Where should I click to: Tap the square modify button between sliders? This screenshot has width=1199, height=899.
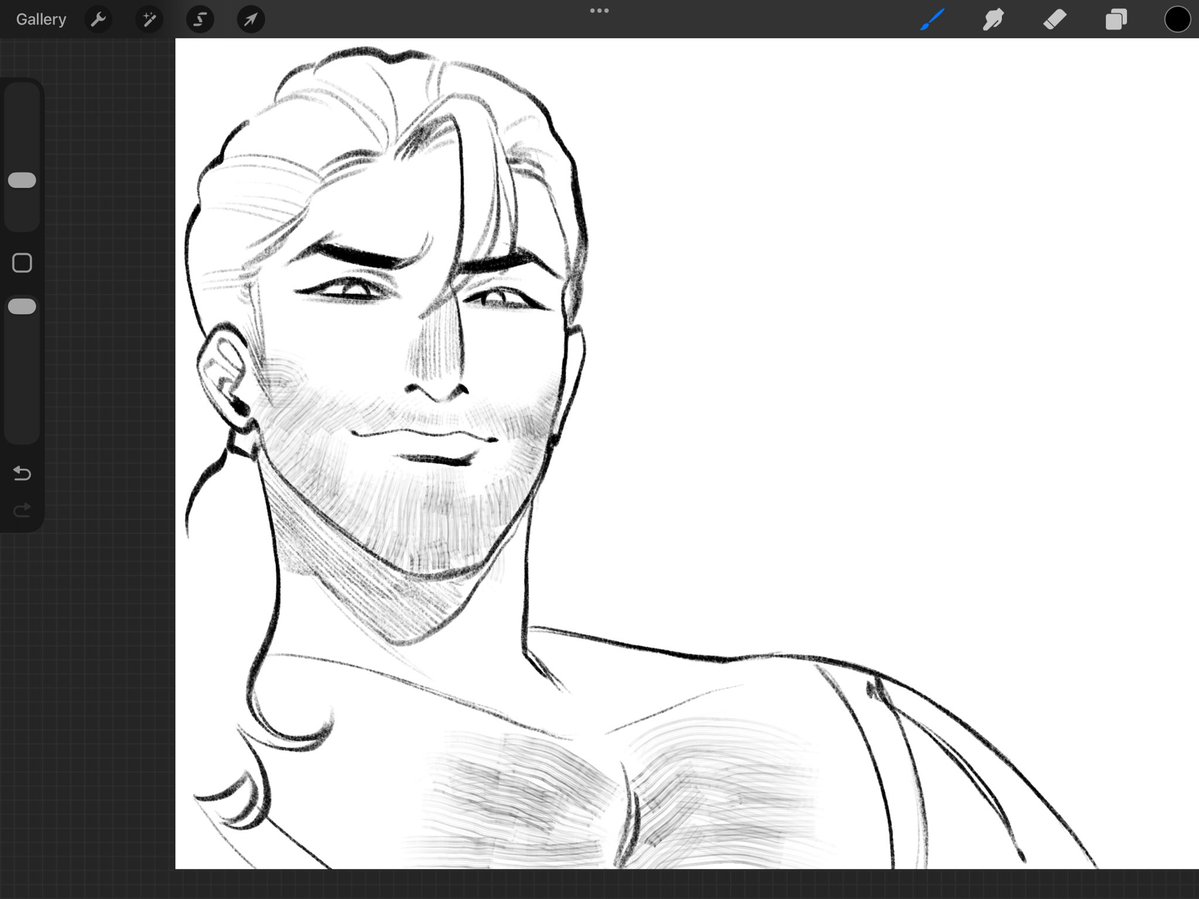tap(21, 262)
